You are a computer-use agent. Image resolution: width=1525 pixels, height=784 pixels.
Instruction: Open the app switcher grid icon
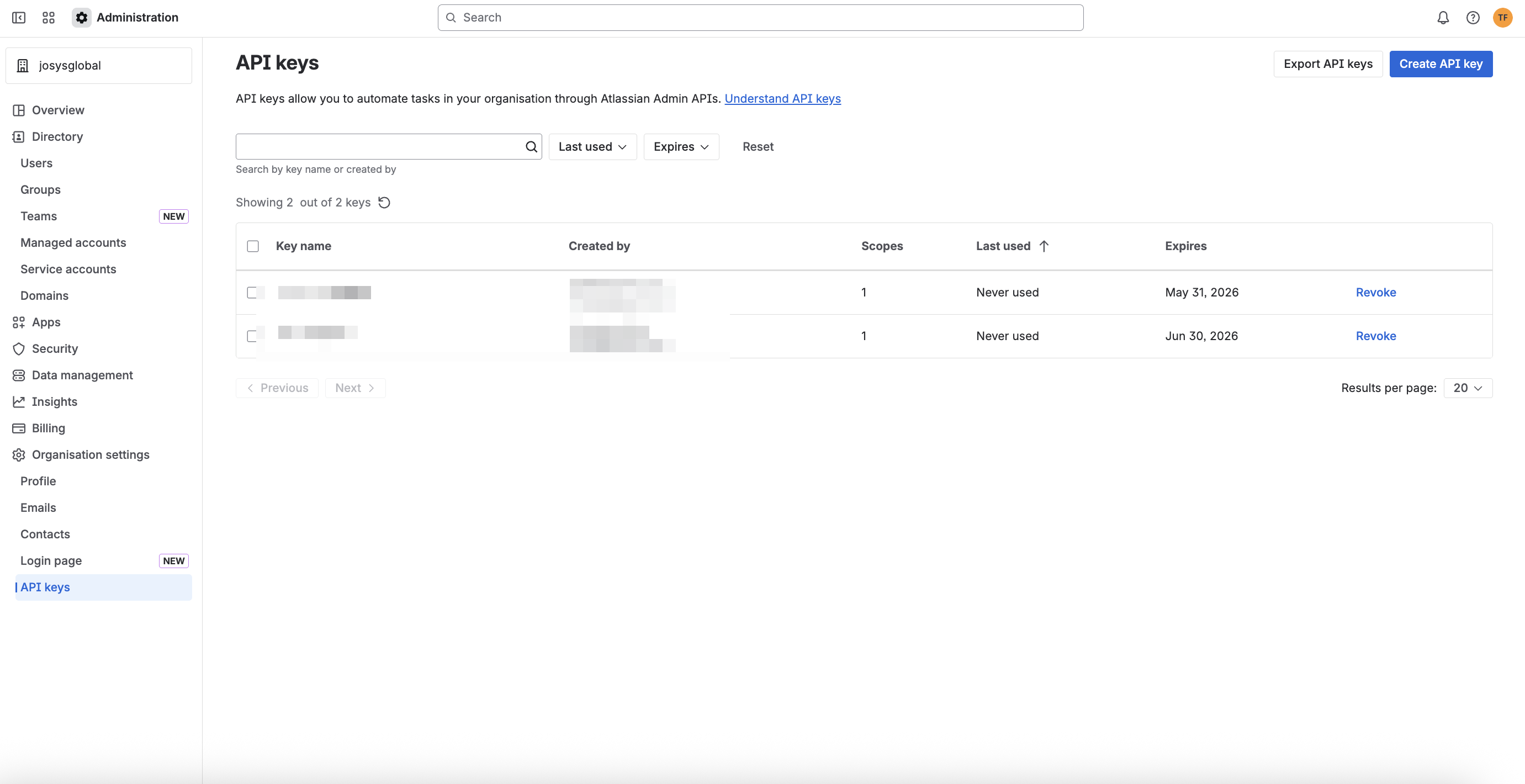[49, 18]
